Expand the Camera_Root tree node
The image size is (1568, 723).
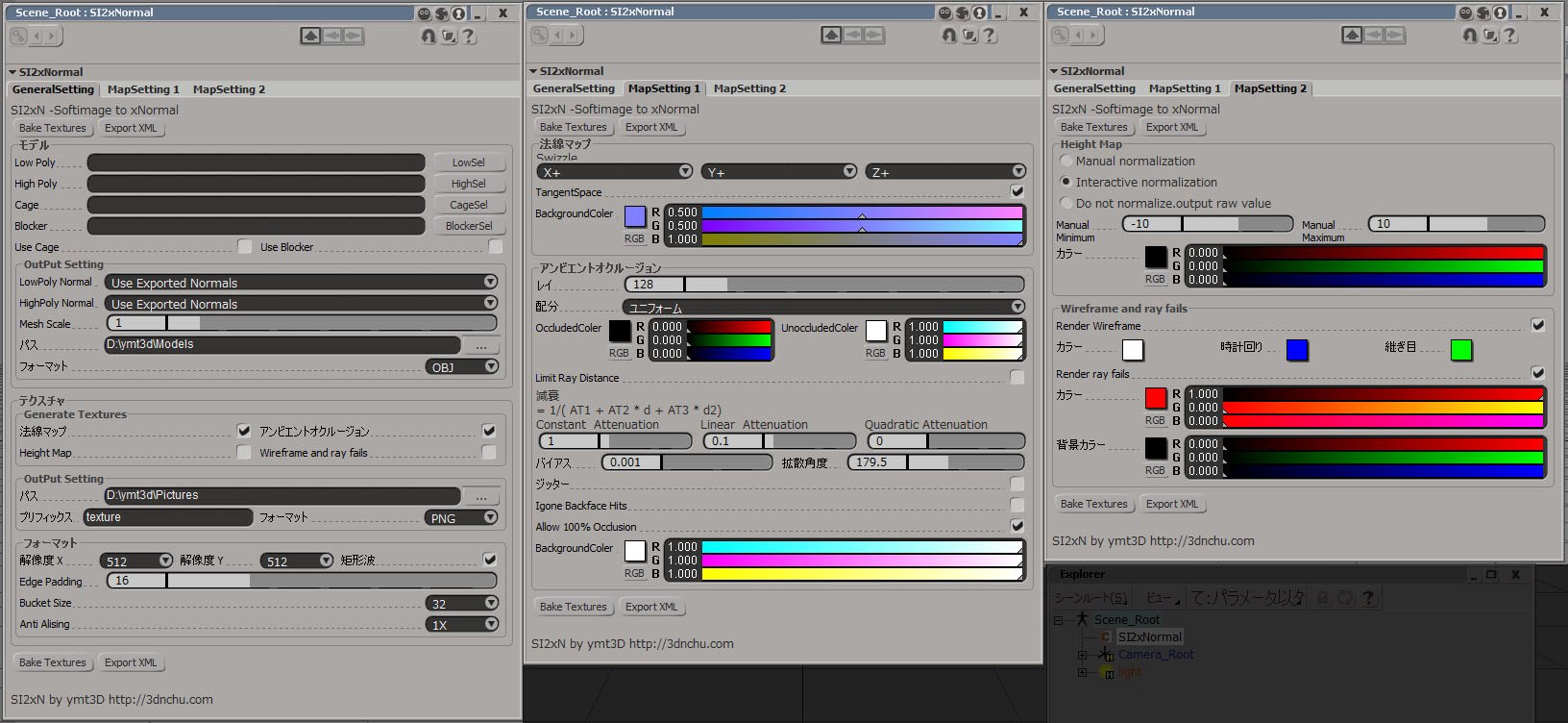coord(1082,655)
